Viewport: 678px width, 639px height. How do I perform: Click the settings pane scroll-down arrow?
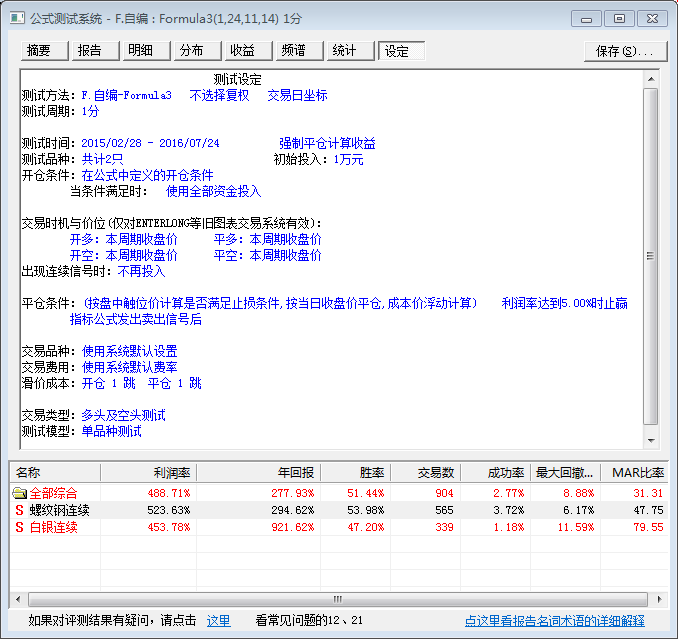coord(651,441)
